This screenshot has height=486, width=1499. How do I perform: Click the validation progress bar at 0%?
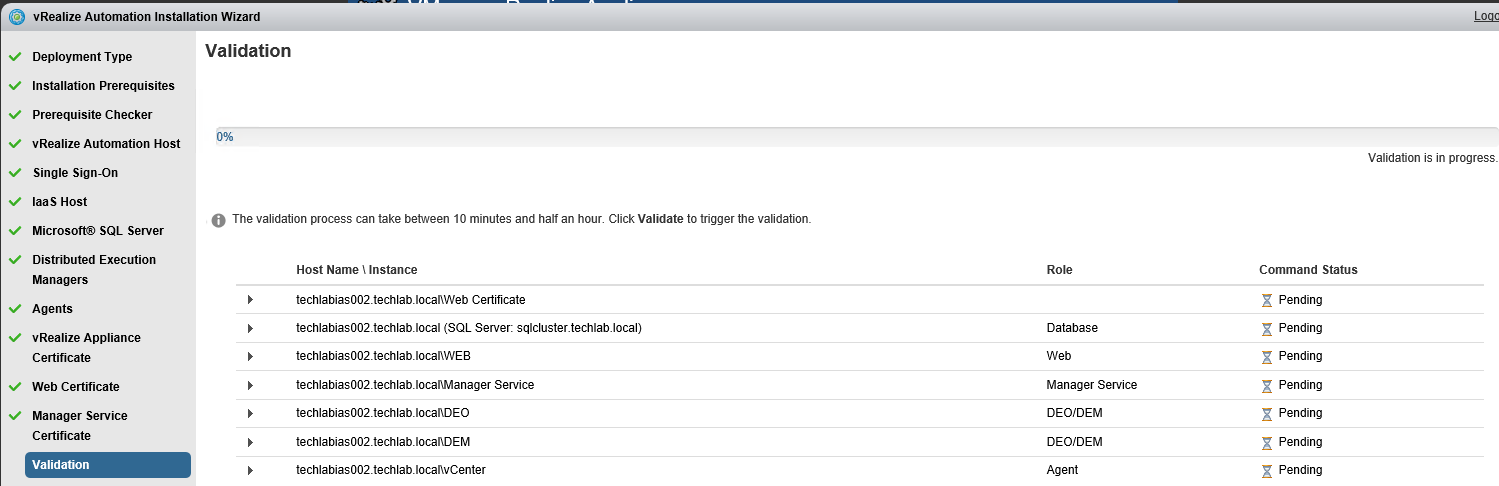coord(857,137)
